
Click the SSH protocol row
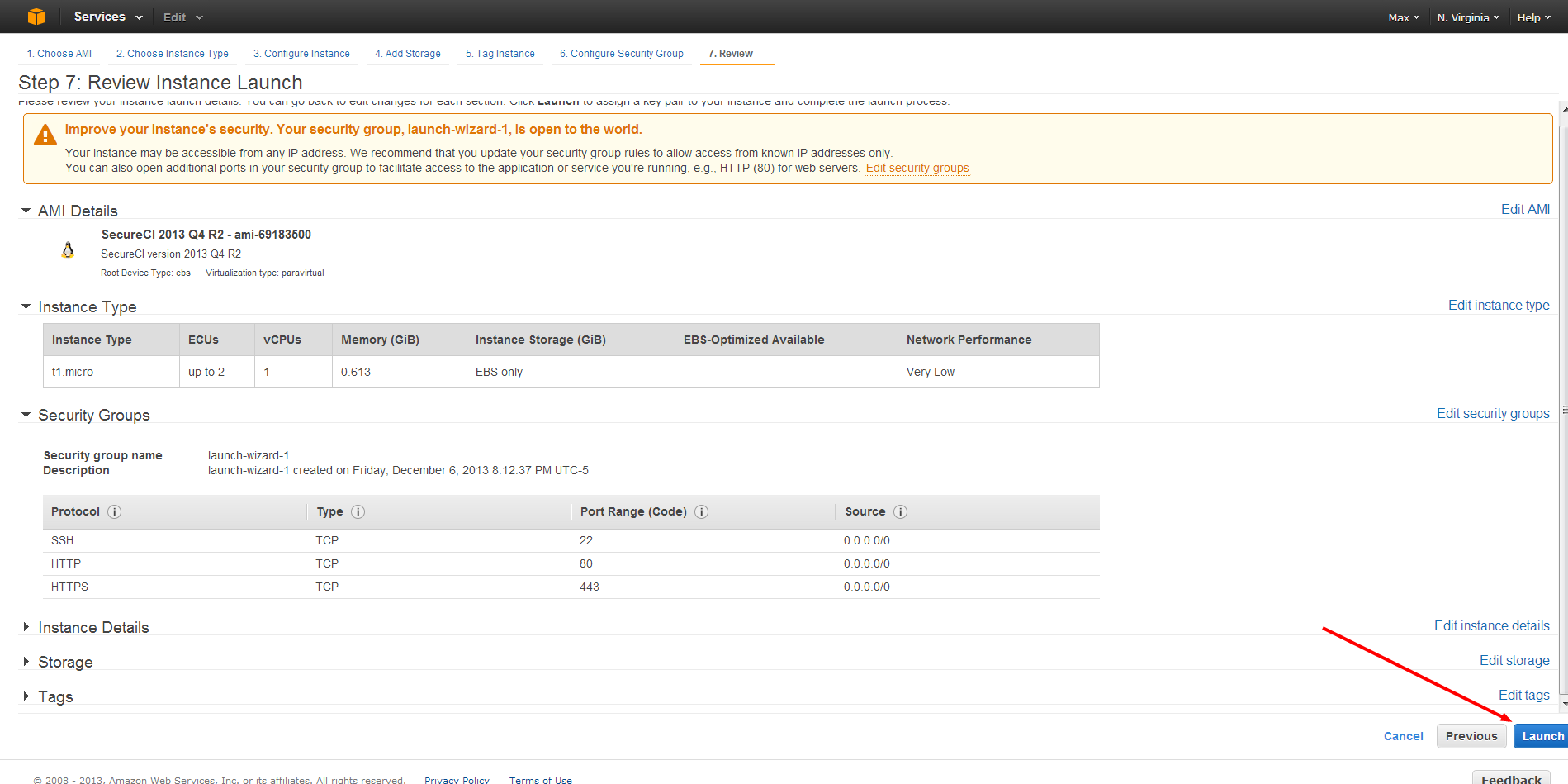click(x=571, y=541)
